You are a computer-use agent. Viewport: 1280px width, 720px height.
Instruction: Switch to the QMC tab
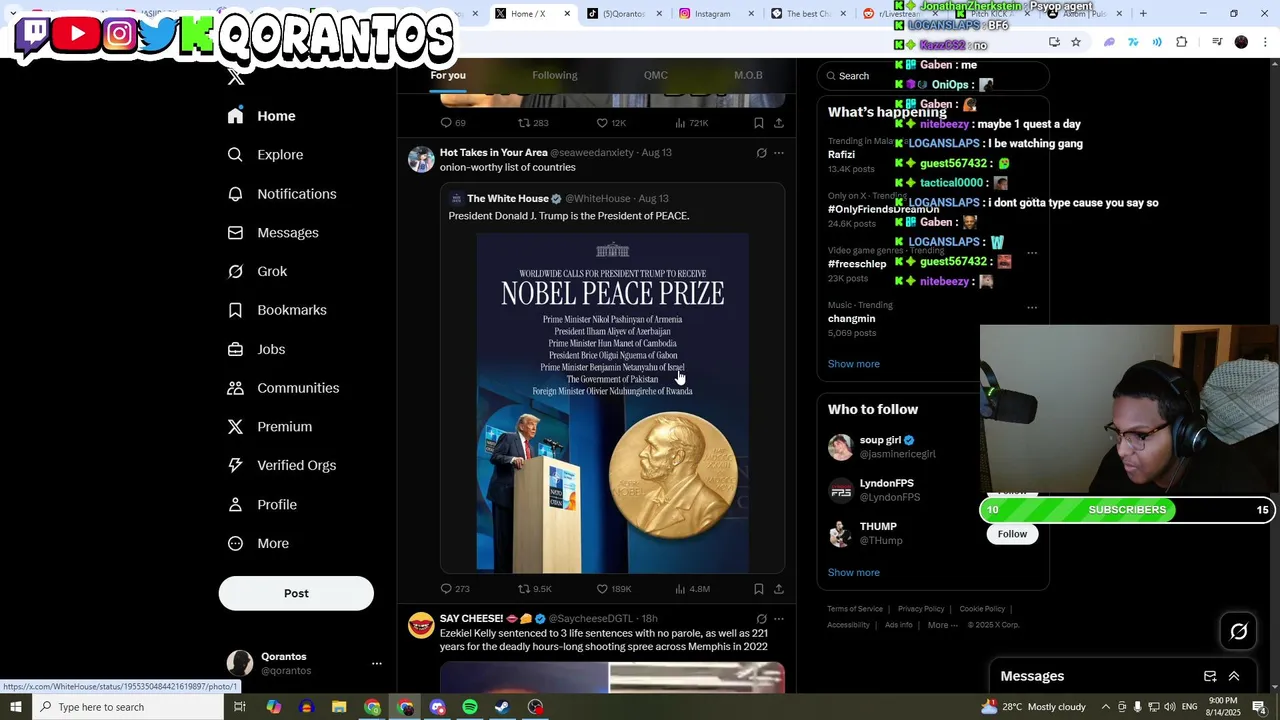[x=656, y=75]
